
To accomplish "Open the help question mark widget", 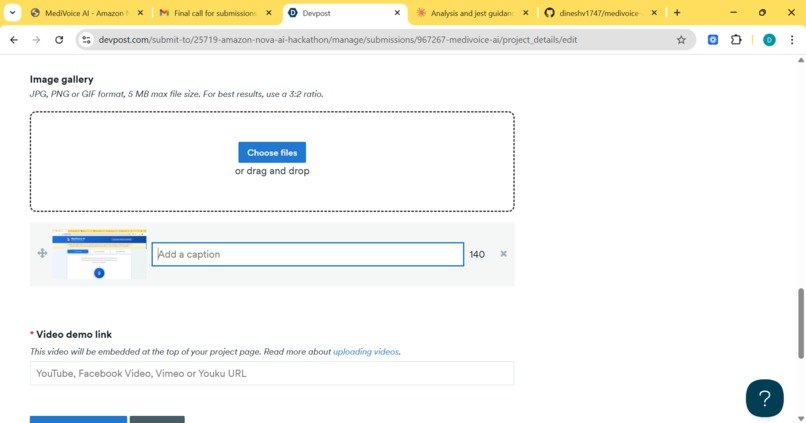I will pos(765,398).
